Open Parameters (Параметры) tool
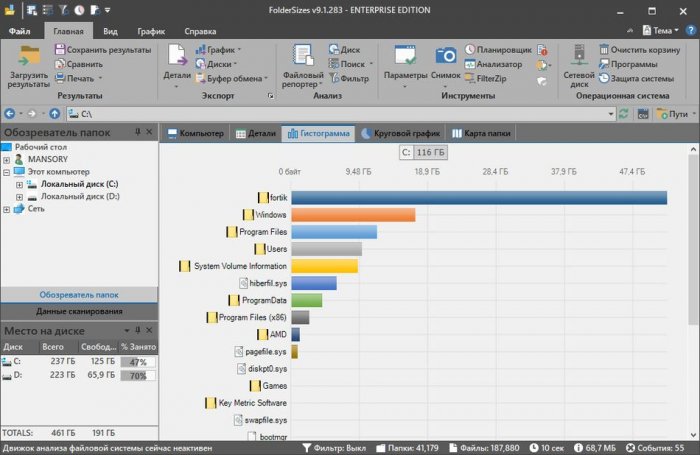The image size is (700, 455). click(405, 66)
